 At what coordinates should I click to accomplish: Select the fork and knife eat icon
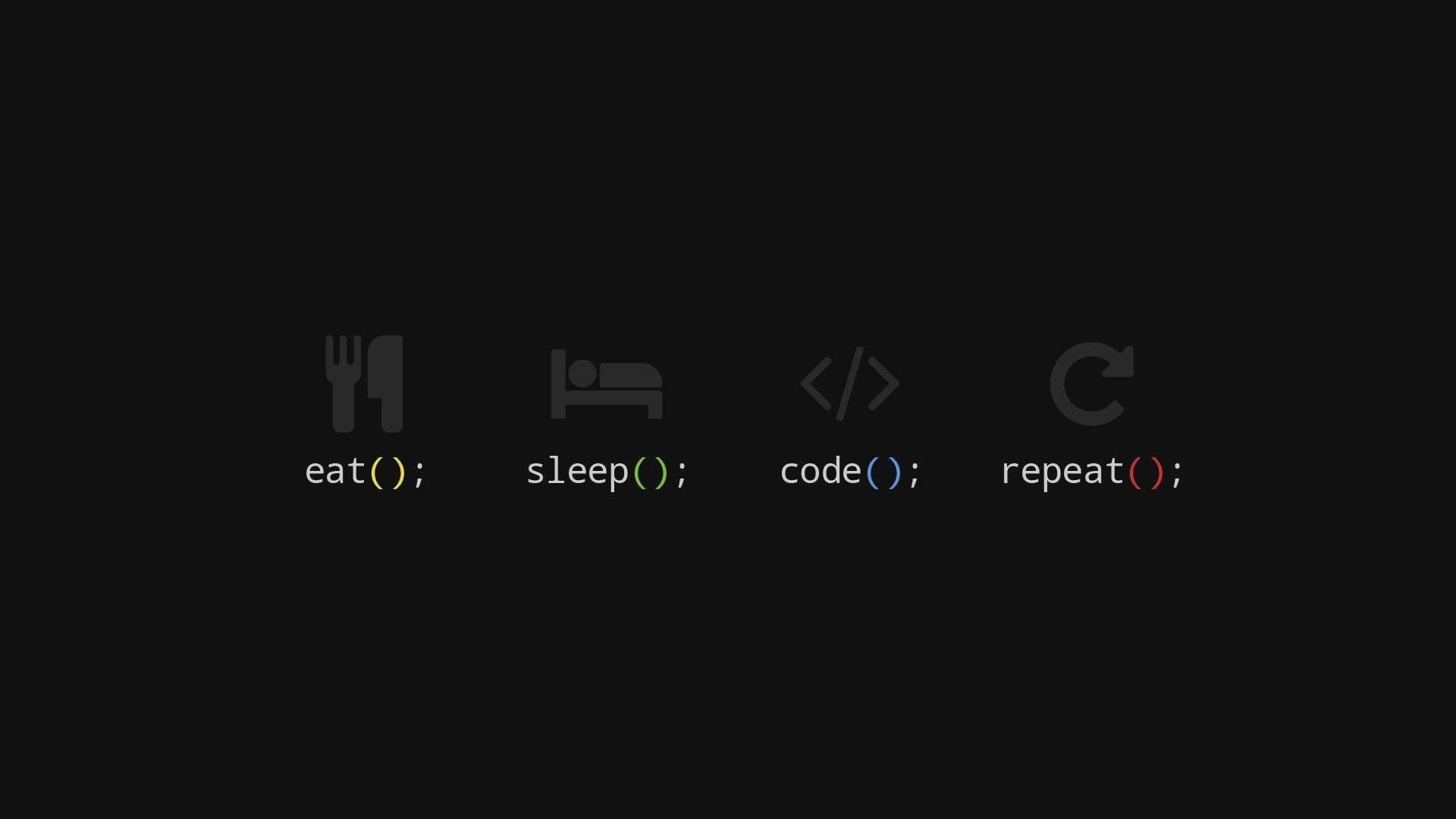point(363,383)
